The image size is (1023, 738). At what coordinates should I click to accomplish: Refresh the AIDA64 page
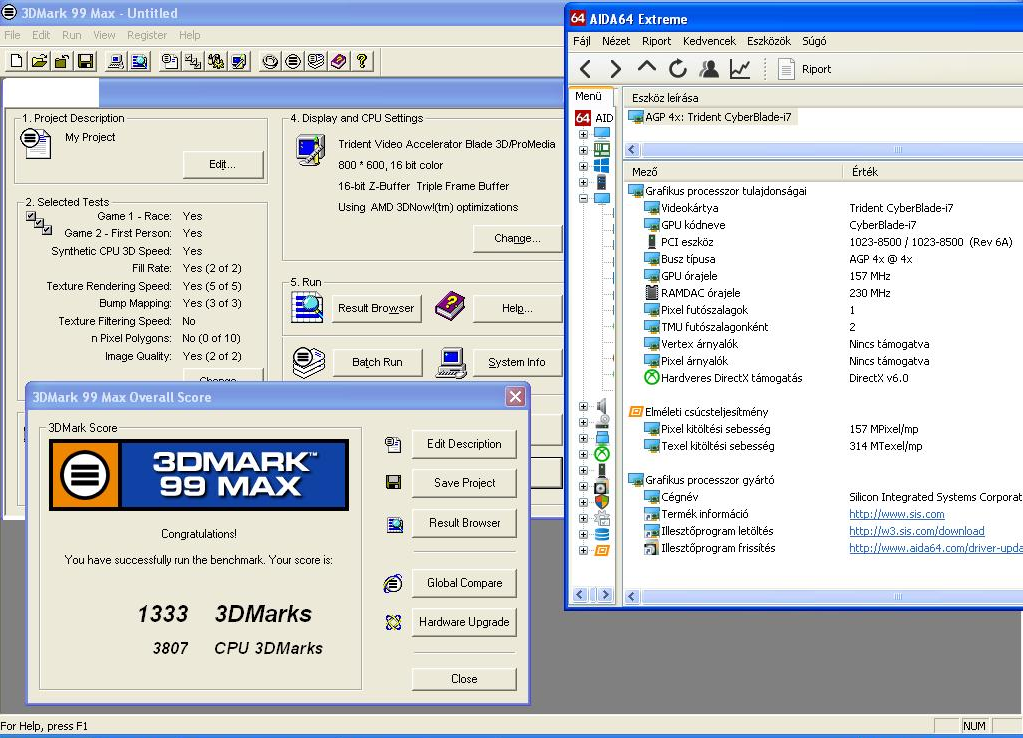678,69
